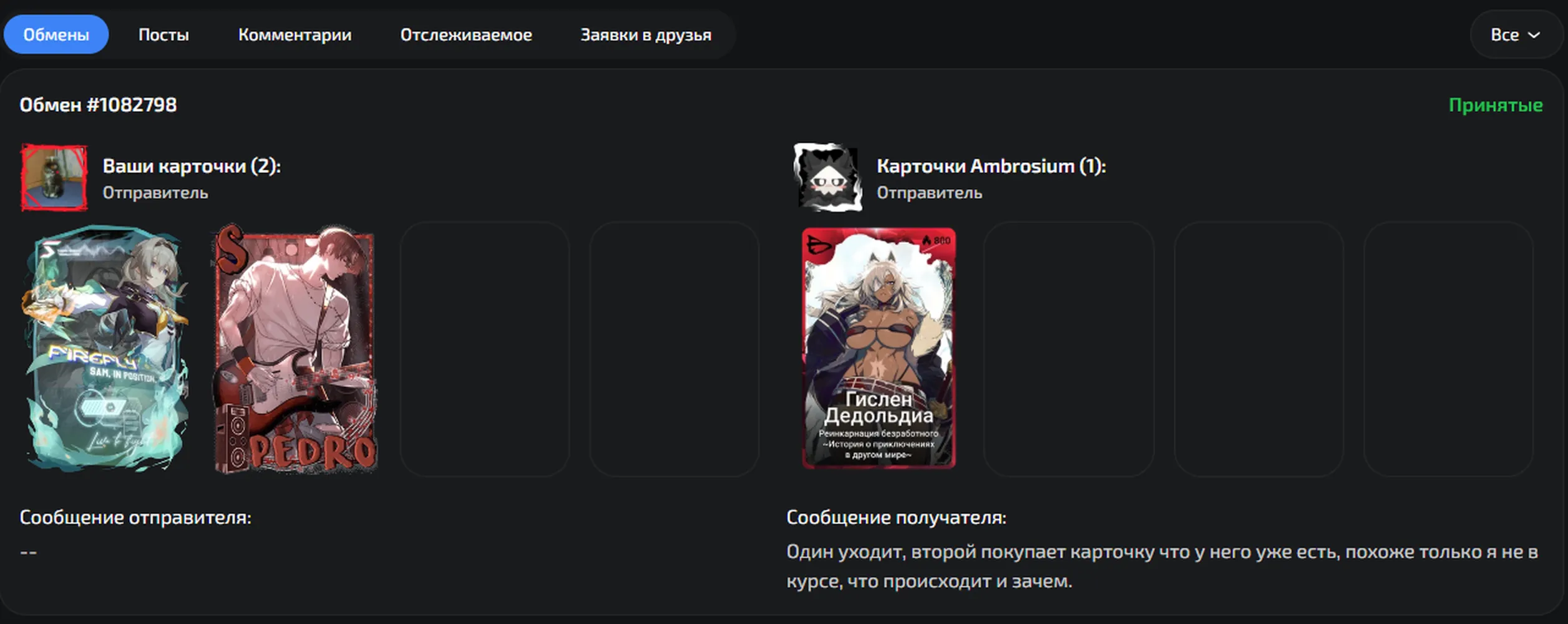This screenshot has height=624, width=1568.
Task: Open the Pedro guitar card
Action: point(295,349)
